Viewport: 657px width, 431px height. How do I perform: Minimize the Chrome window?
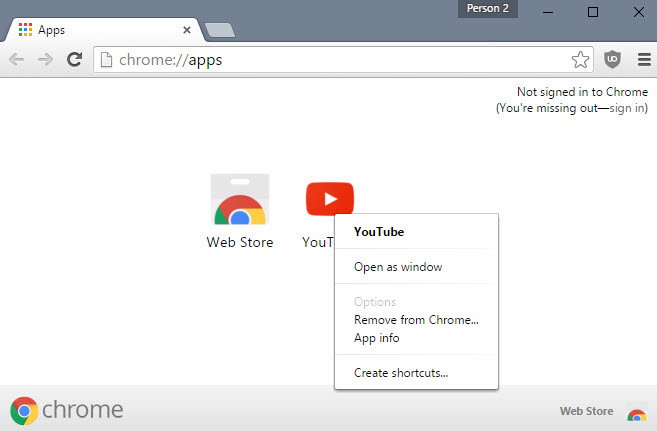click(548, 12)
